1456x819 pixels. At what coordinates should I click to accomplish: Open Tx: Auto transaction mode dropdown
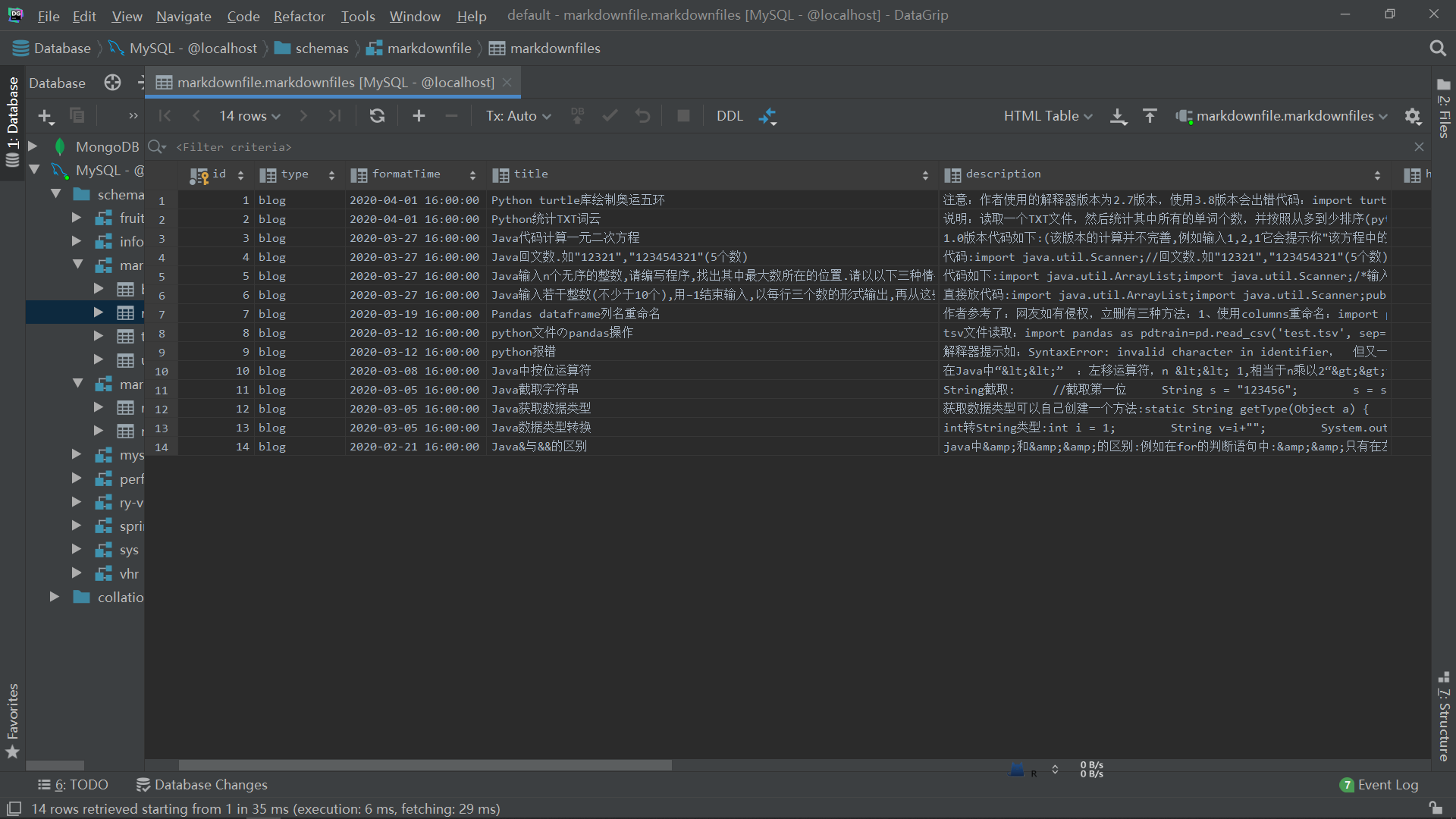point(519,115)
